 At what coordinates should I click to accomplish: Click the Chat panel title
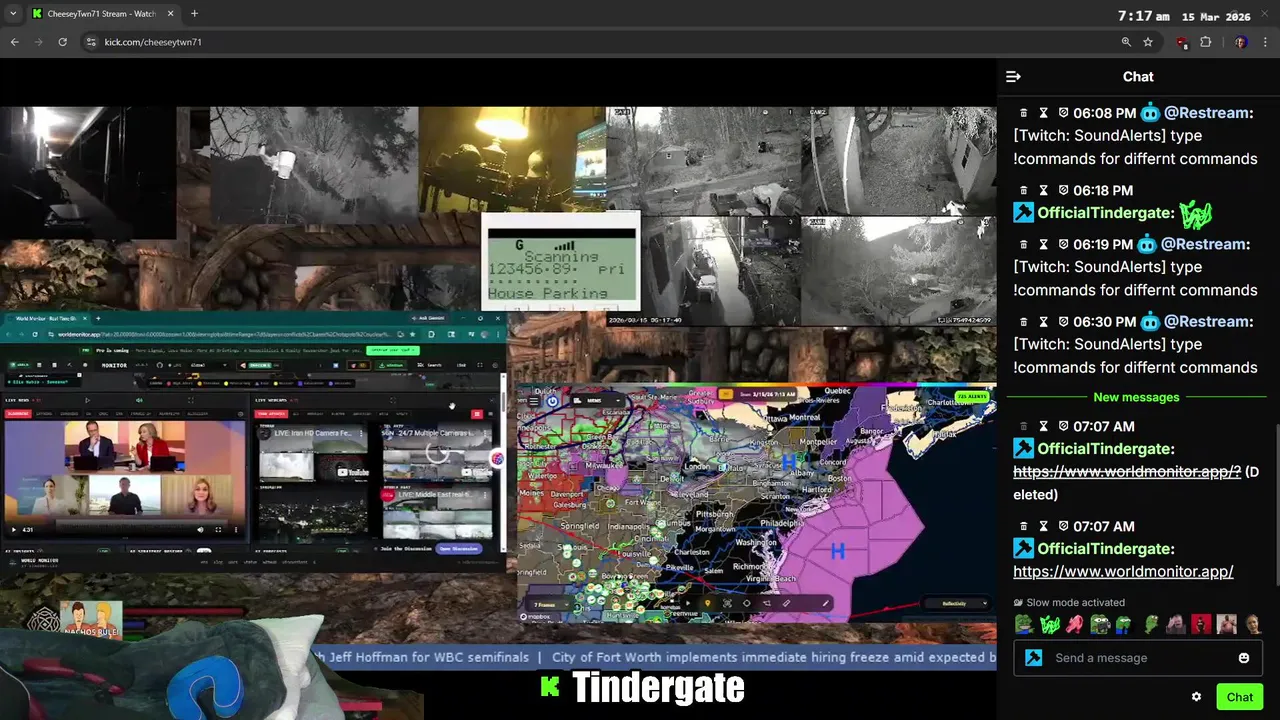(x=1138, y=77)
